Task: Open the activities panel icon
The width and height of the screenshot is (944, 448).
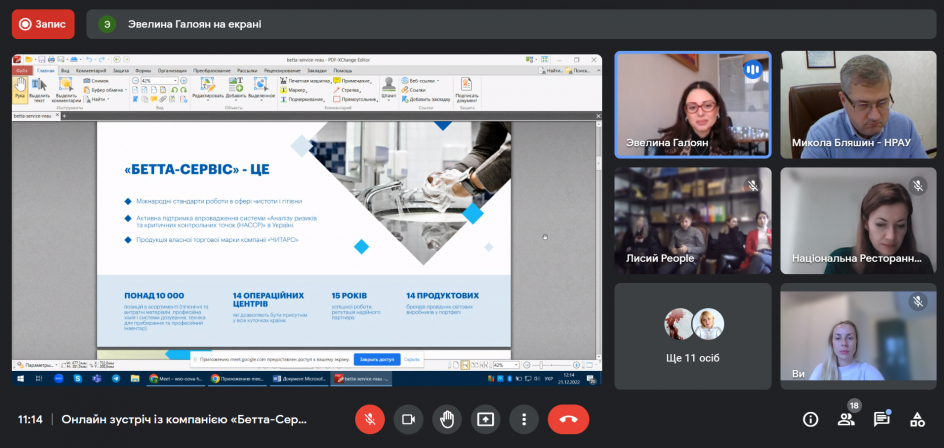Action: click(916, 419)
